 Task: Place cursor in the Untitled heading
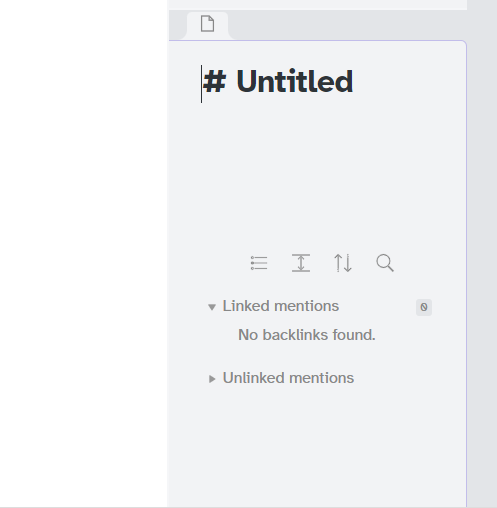(295, 81)
